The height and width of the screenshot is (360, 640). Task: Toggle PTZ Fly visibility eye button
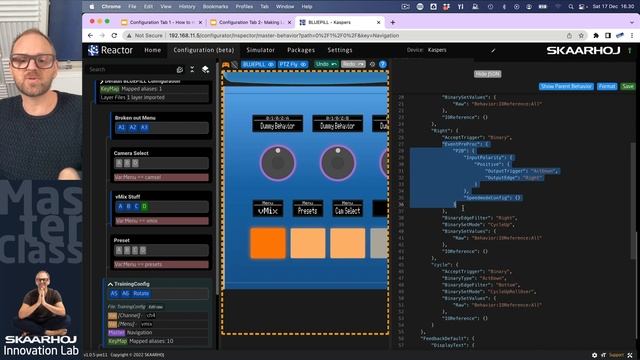pyautogui.click(x=293, y=64)
